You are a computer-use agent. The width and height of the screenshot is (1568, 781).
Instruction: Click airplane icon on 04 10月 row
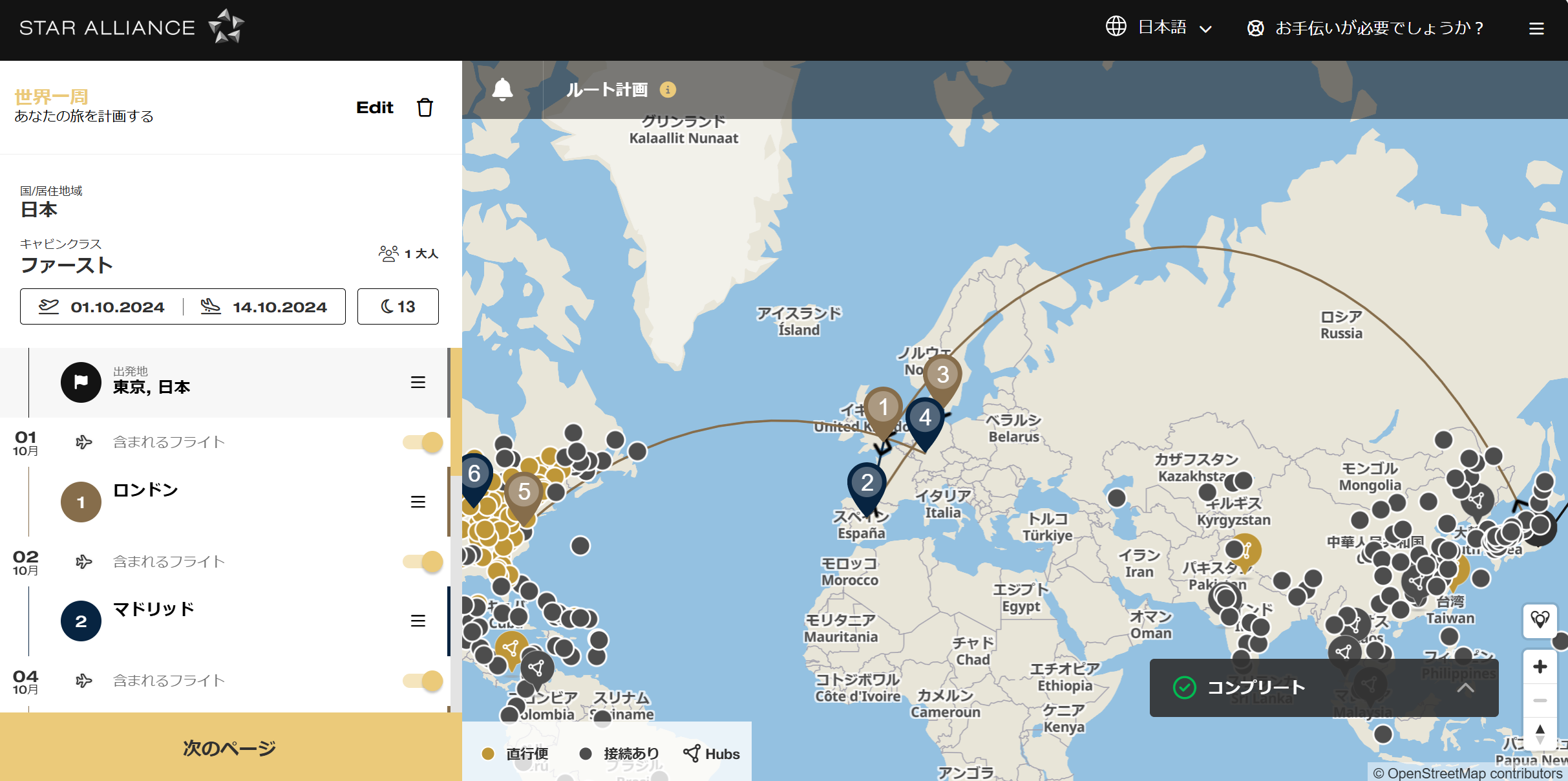coord(83,680)
